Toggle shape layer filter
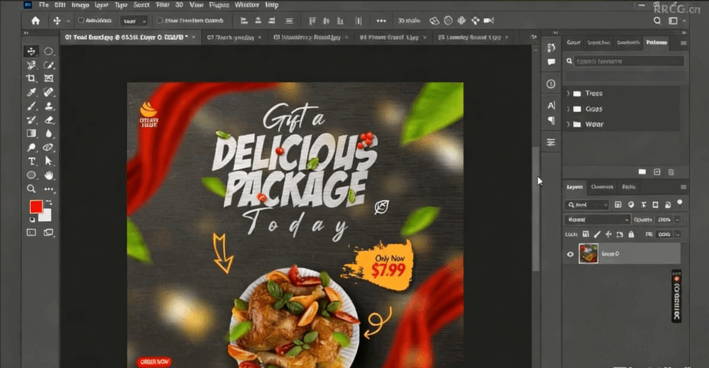Viewport: 709px width, 368px height. point(655,205)
